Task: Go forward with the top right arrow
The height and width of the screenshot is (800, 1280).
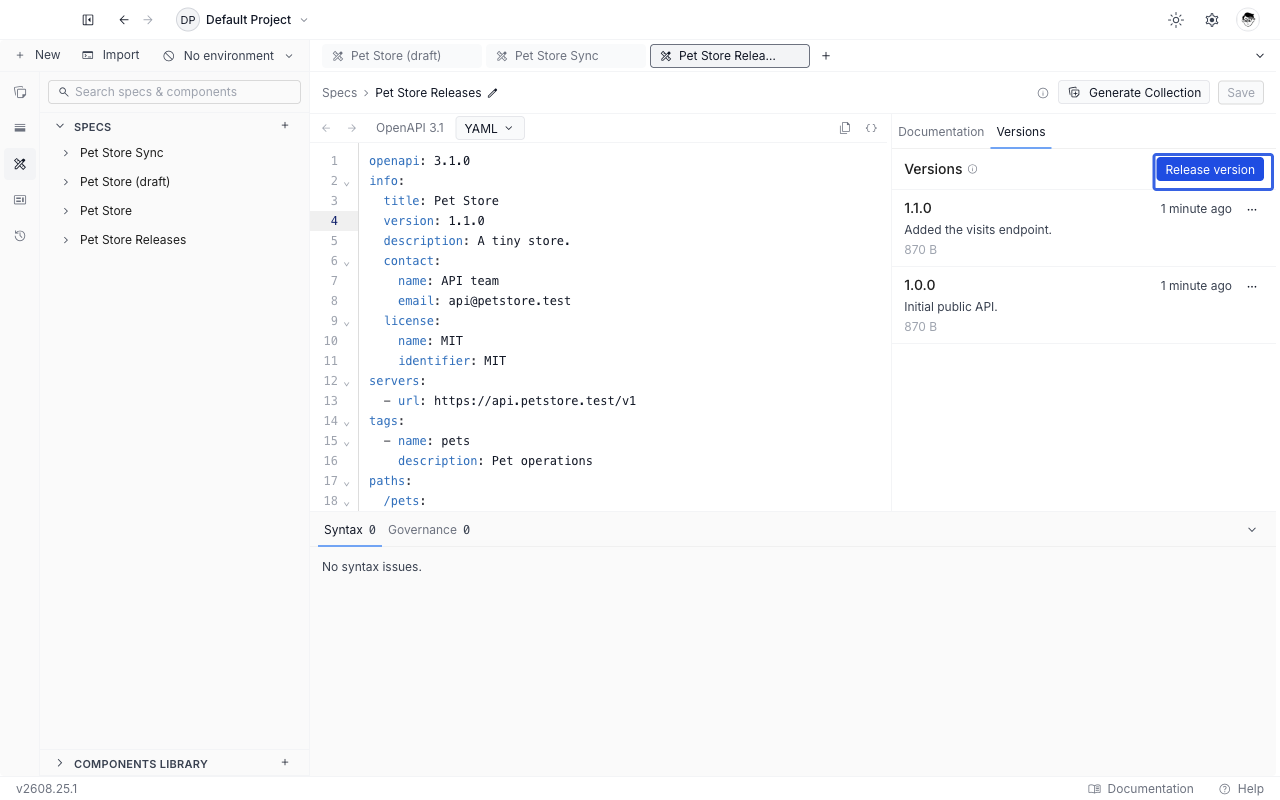Action: click(x=148, y=20)
